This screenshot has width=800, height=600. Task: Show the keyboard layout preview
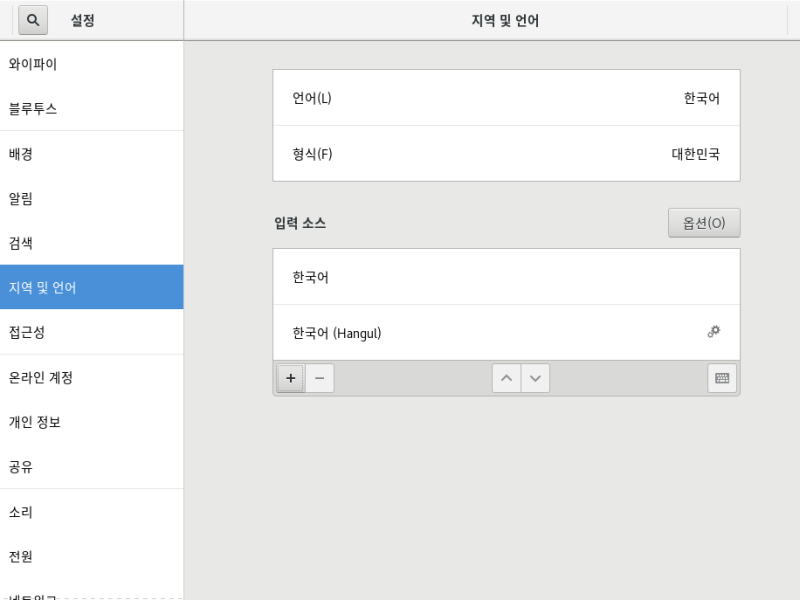coord(722,378)
